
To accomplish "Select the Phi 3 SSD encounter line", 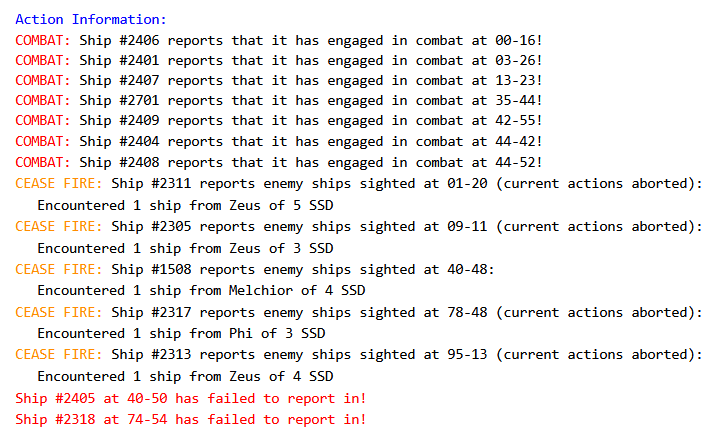I will 181,334.
